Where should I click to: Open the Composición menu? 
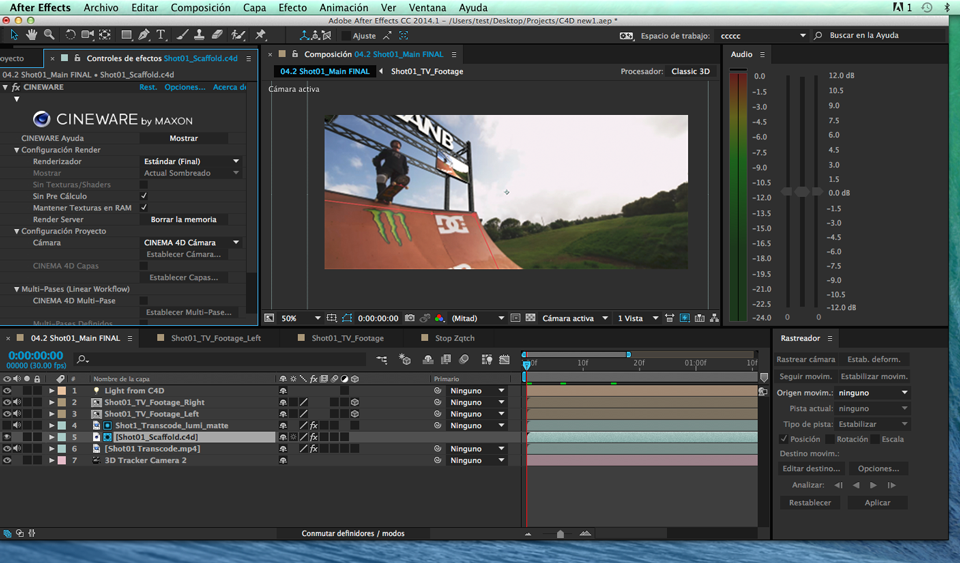(x=200, y=7)
